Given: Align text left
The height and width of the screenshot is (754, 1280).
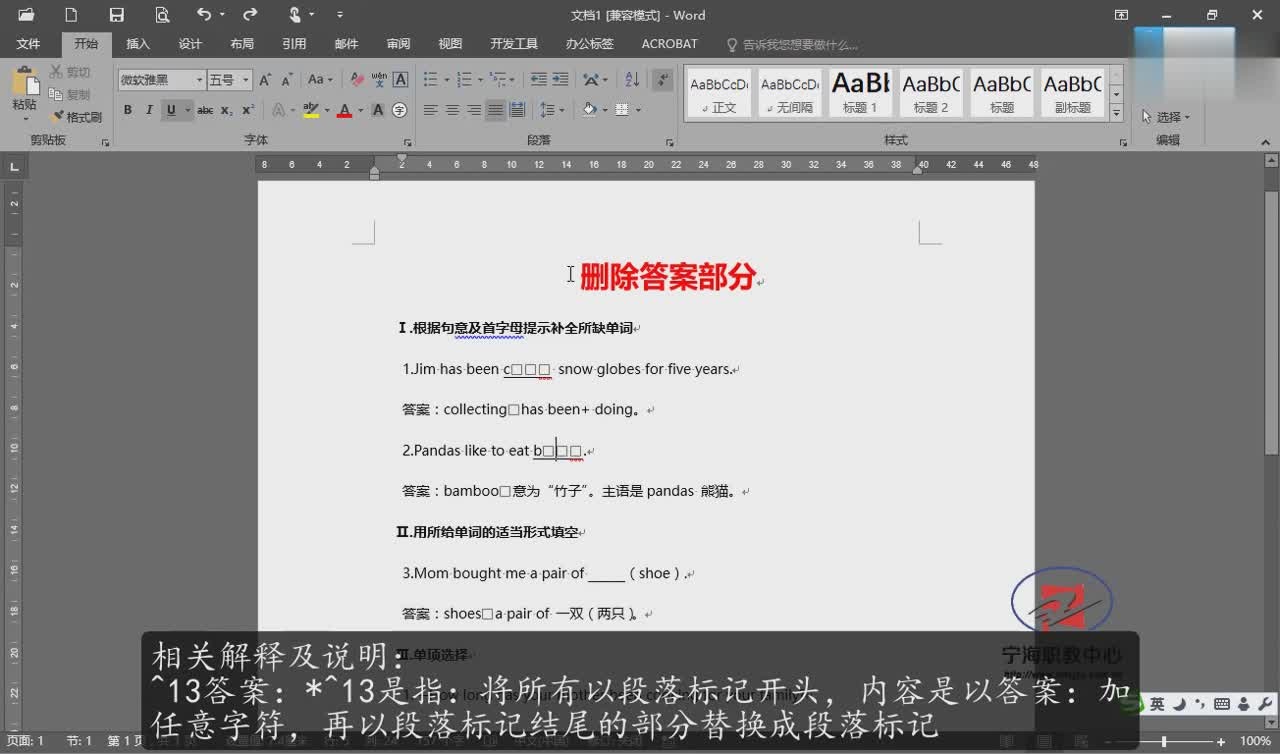Looking at the screenshot, I should [x=431, y=110].
